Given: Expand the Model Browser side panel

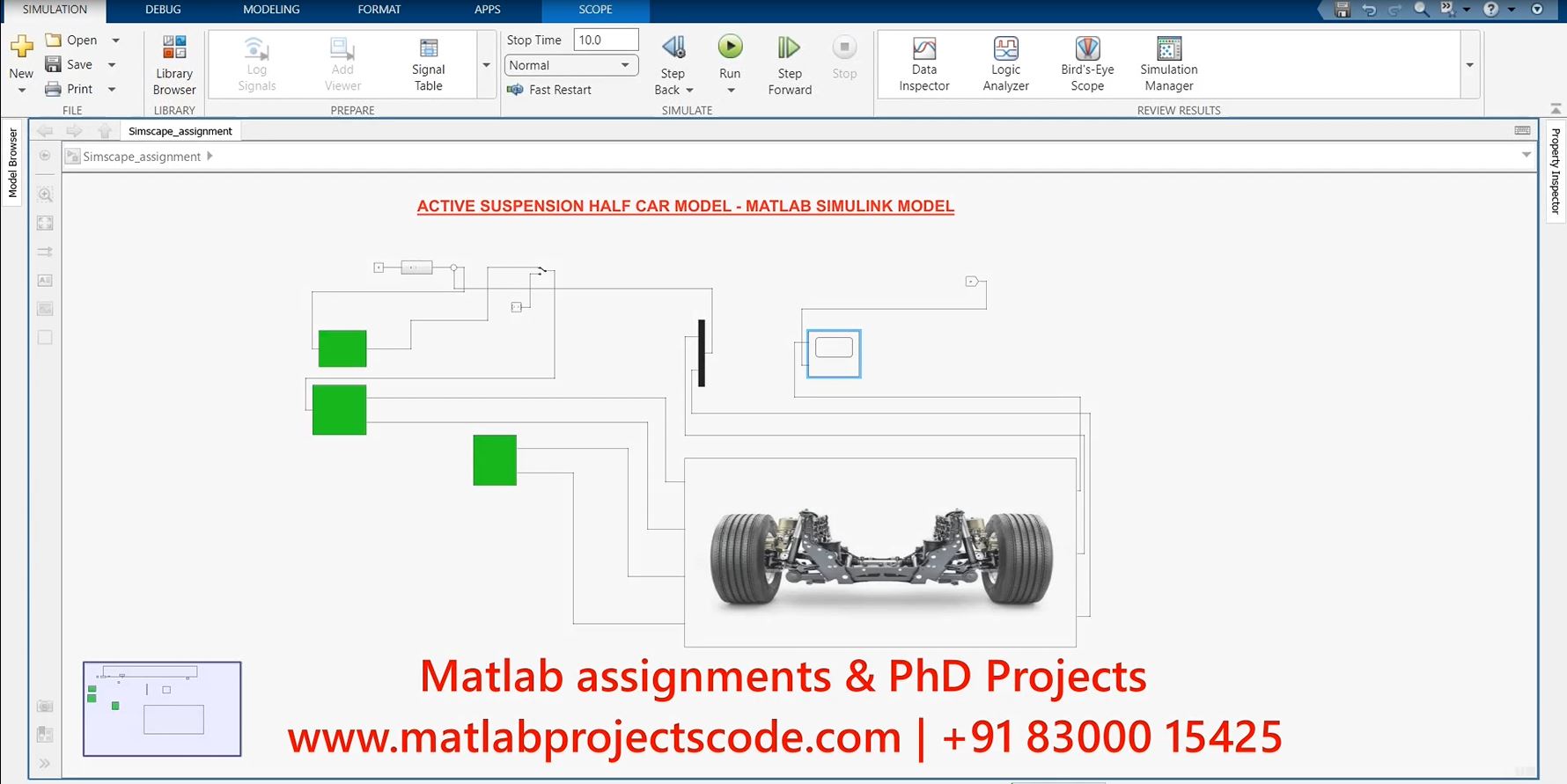Looking at the screenshot, I should (x=12, y=162).
